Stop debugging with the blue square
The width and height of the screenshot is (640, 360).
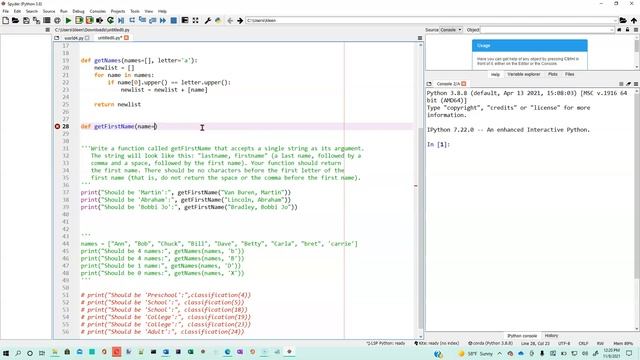pyautogui.click(x=173, y=20)
